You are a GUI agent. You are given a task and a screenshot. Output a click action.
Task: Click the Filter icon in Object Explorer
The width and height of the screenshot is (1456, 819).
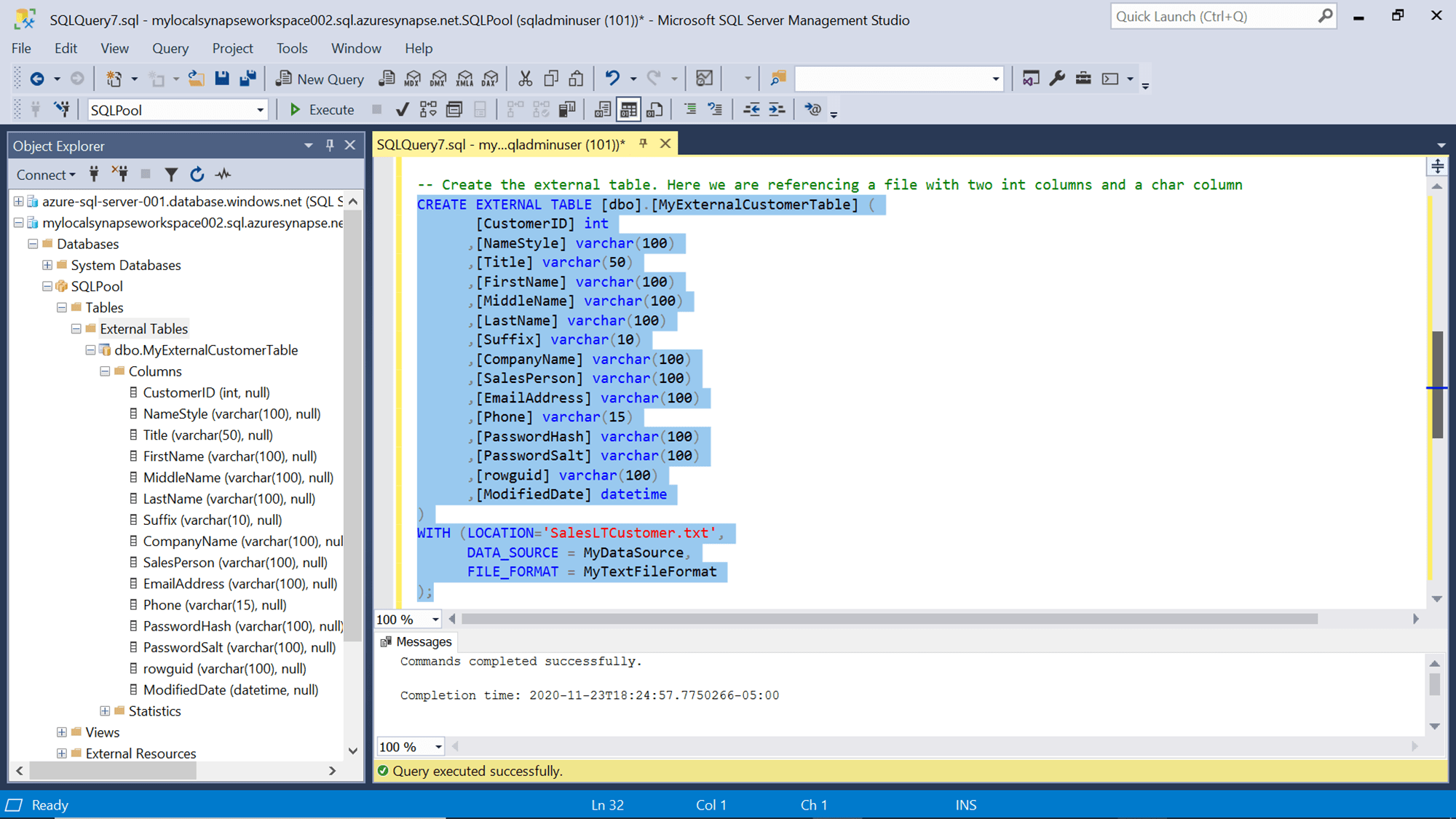pos(171,174)
